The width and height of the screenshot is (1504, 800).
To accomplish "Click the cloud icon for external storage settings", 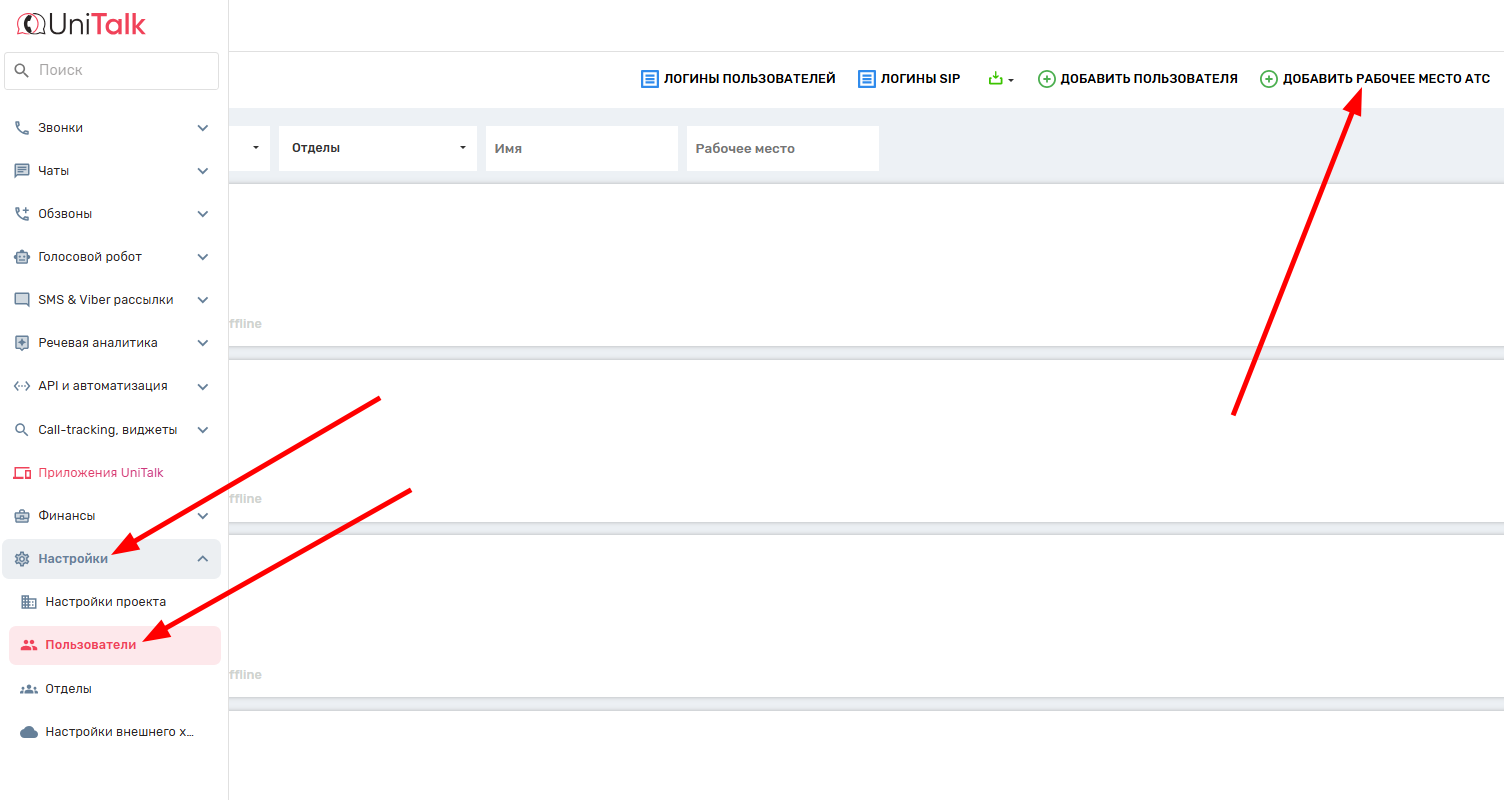I will [29, 732].
